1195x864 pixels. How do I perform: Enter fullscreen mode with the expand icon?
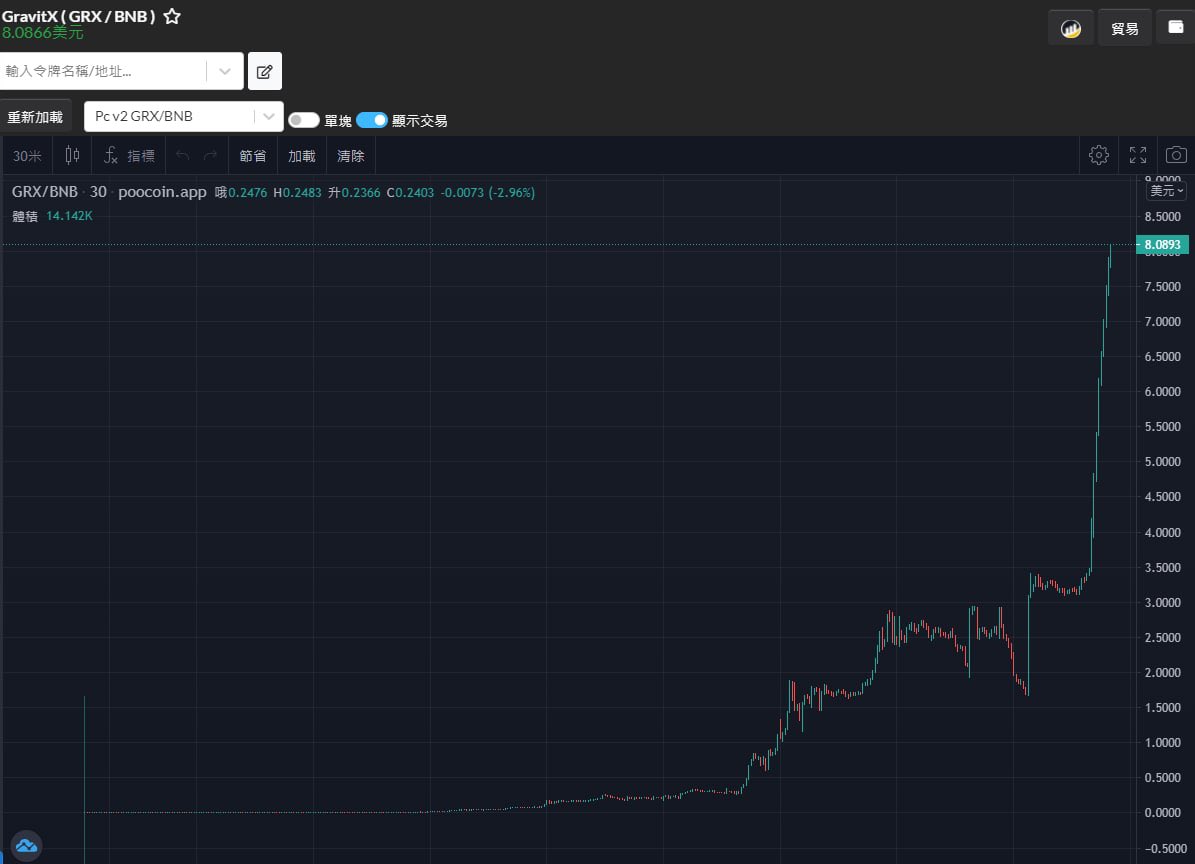point(1137,155)
